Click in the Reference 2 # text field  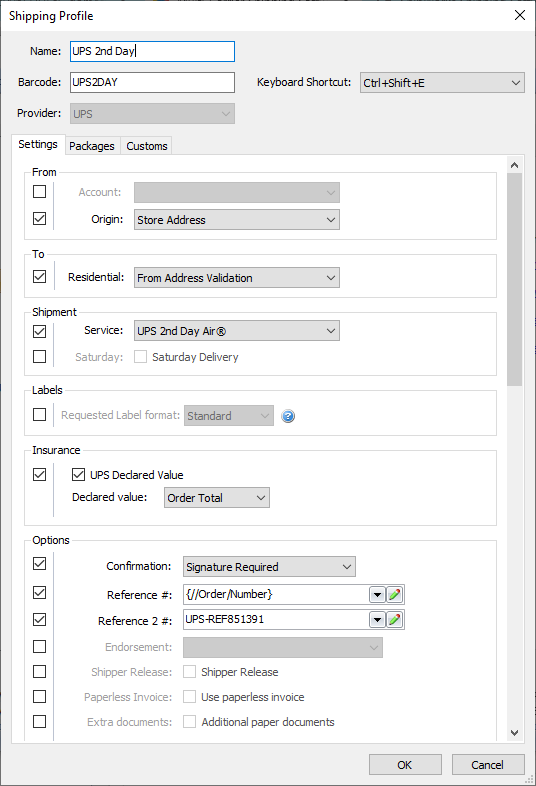pos(276,620)
